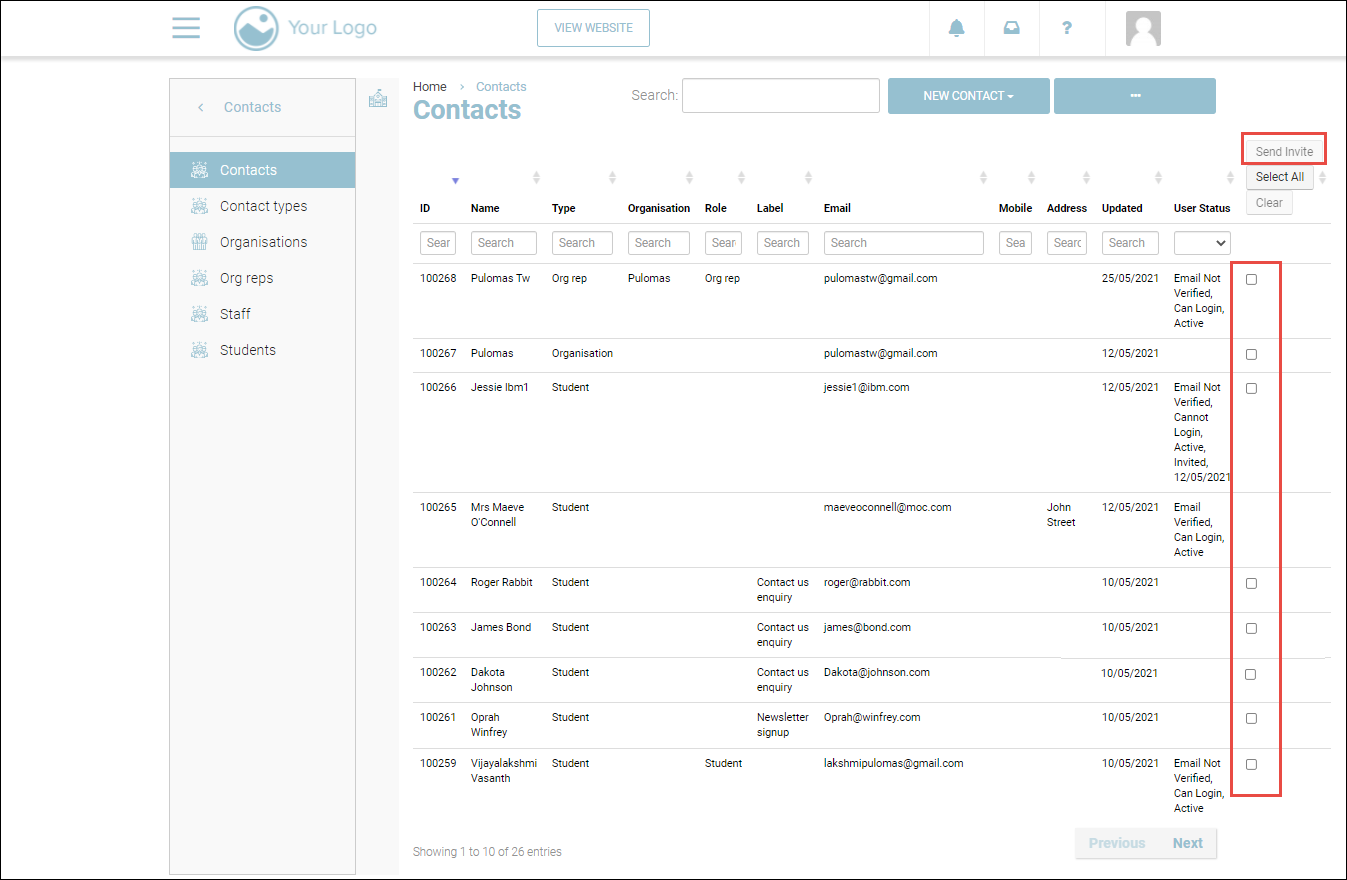Image resolution: width=1347 pixels, height=880 pixels.
Task: Go to Organisations in the sidebar
Action: click(263, 242)
